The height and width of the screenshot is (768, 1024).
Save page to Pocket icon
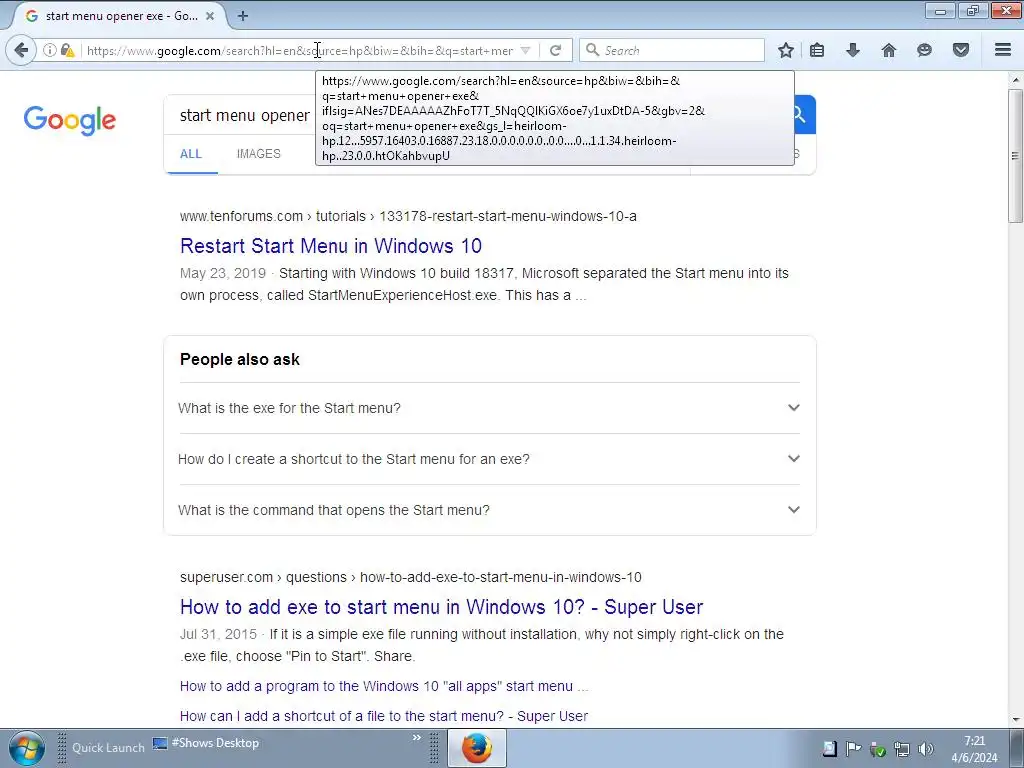[x=961, y=50]
